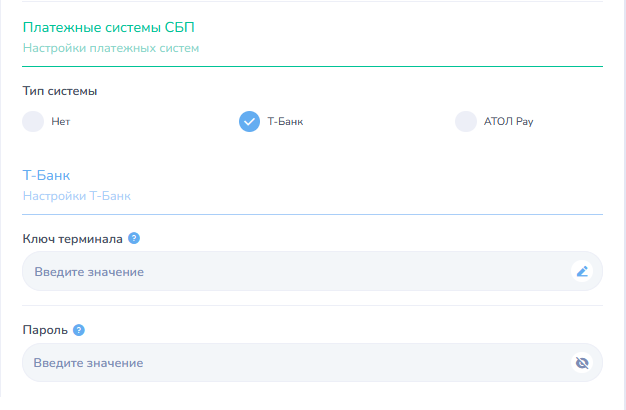
Task: Click the Ключ терминала field label
Action: [73, 239]
